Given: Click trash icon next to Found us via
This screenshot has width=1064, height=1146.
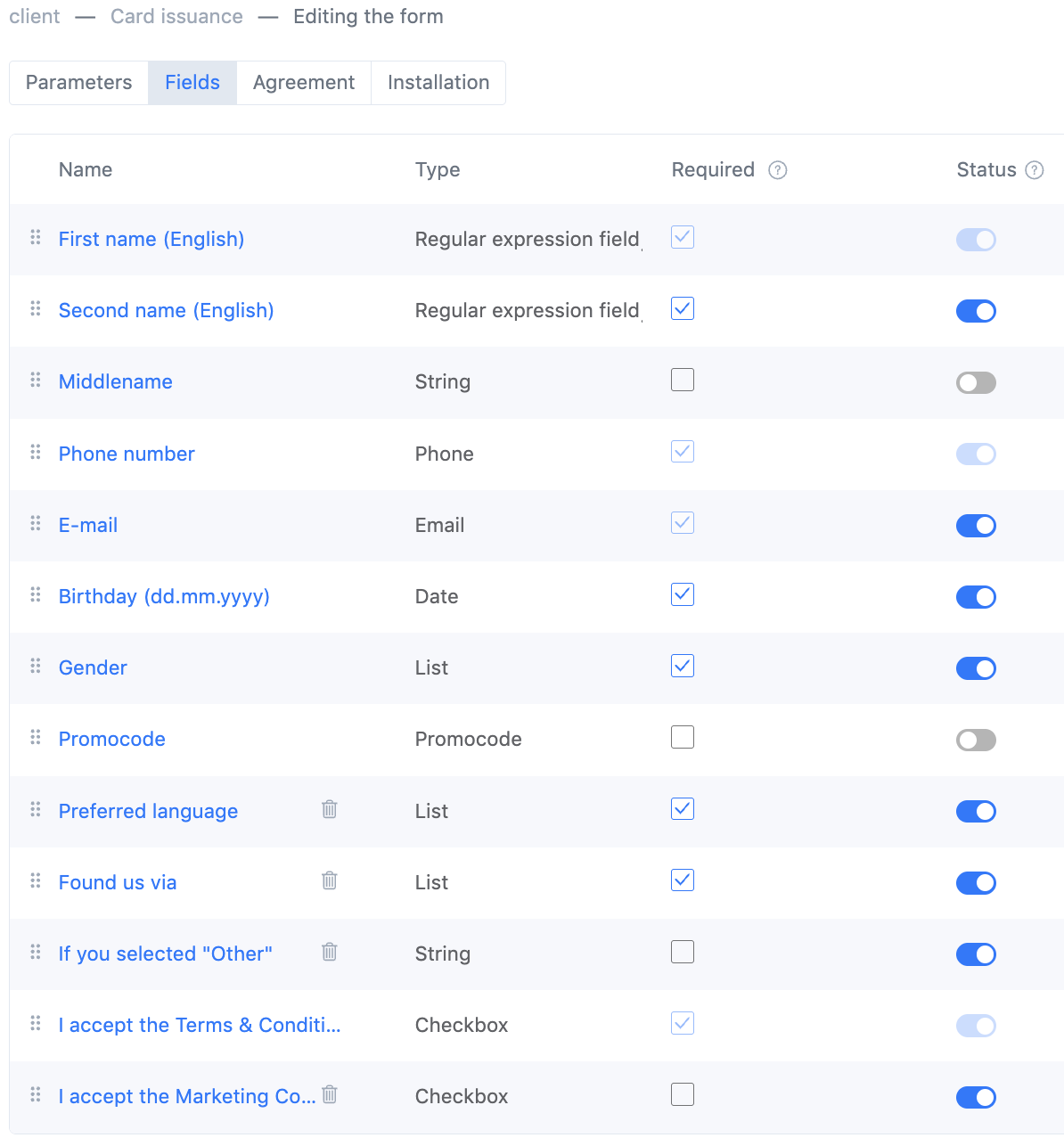Looking at the screenshot, I should point(330,880).
